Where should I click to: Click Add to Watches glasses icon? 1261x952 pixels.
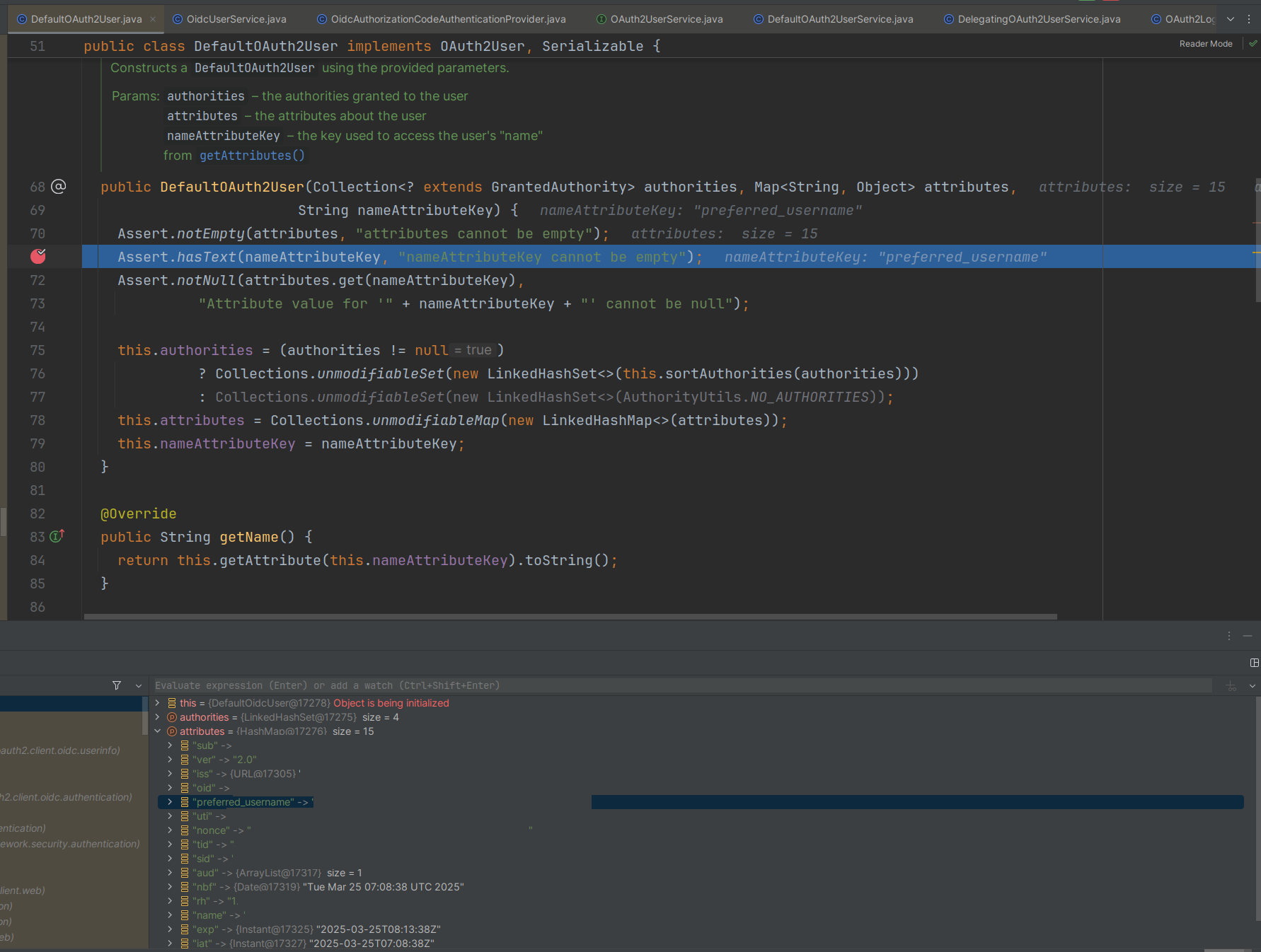click(x=1231, y=685)
